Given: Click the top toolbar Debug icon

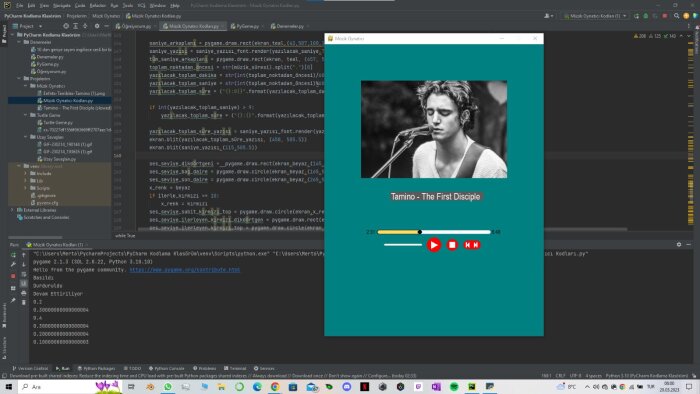Looking at the screenshot, I should (x=646, y=16).
